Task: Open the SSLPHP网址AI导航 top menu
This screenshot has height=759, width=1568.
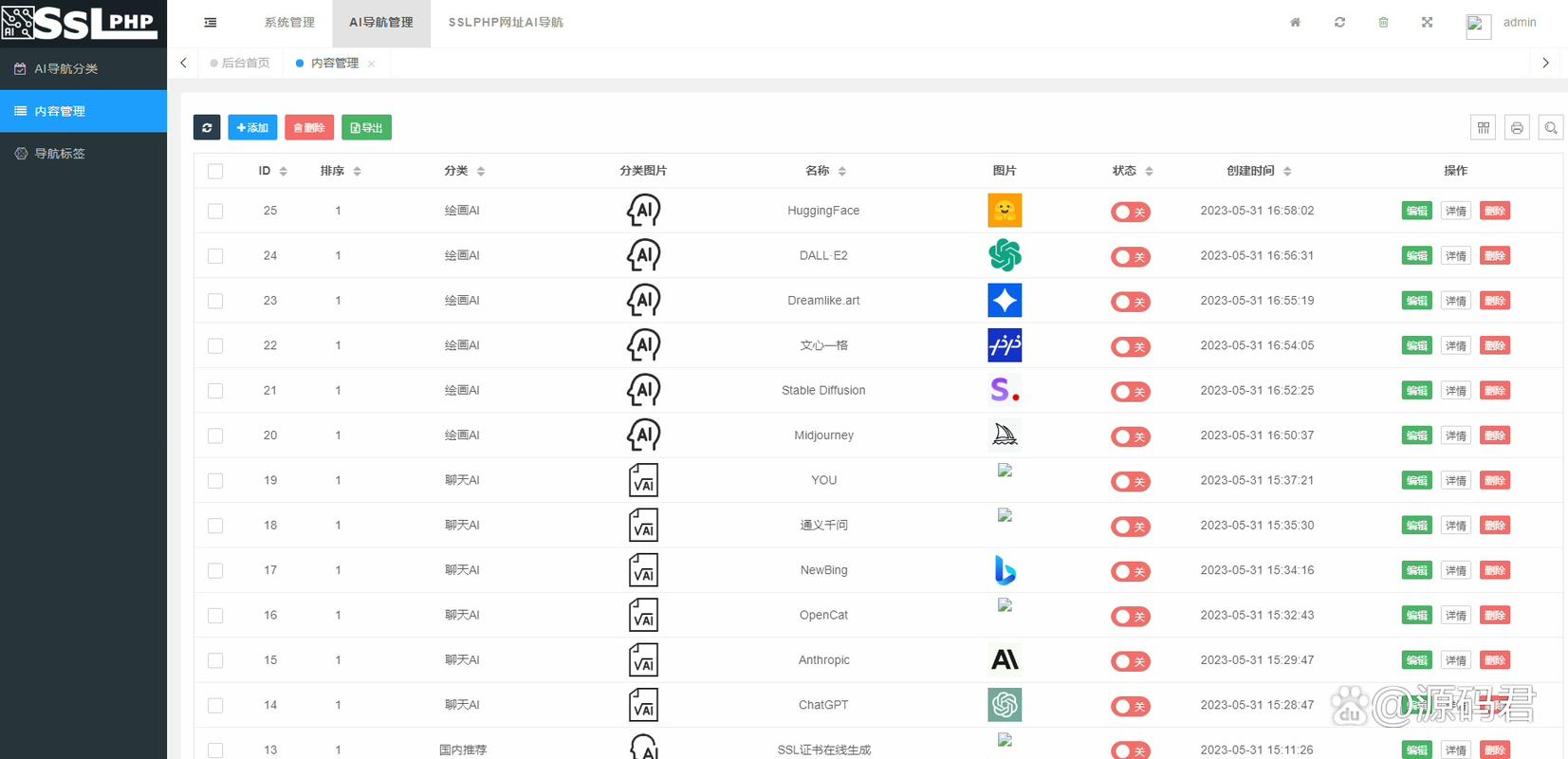Action: pyautogui.click(x=506, y=22)
